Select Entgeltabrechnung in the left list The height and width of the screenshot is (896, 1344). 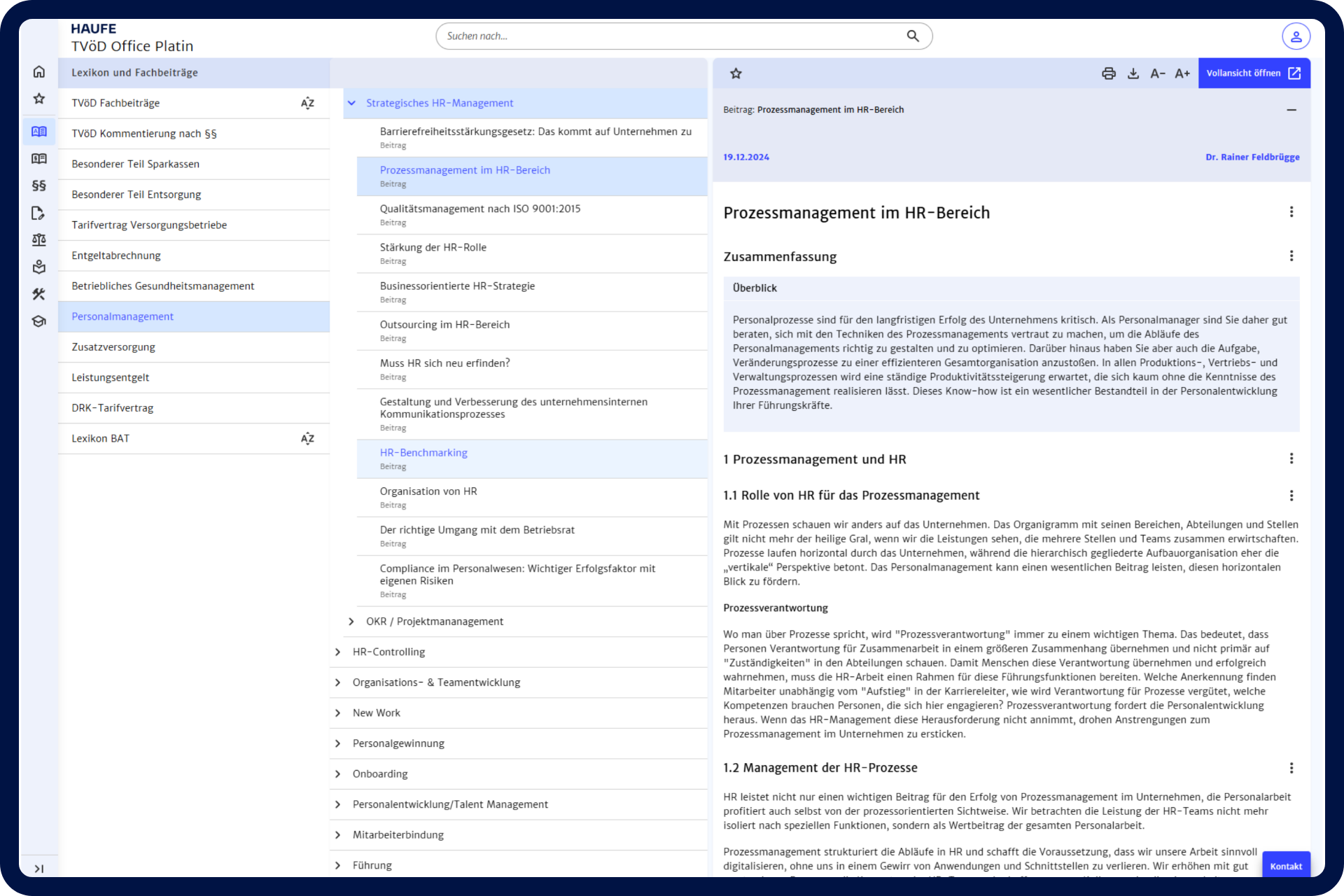pos(116,255)
